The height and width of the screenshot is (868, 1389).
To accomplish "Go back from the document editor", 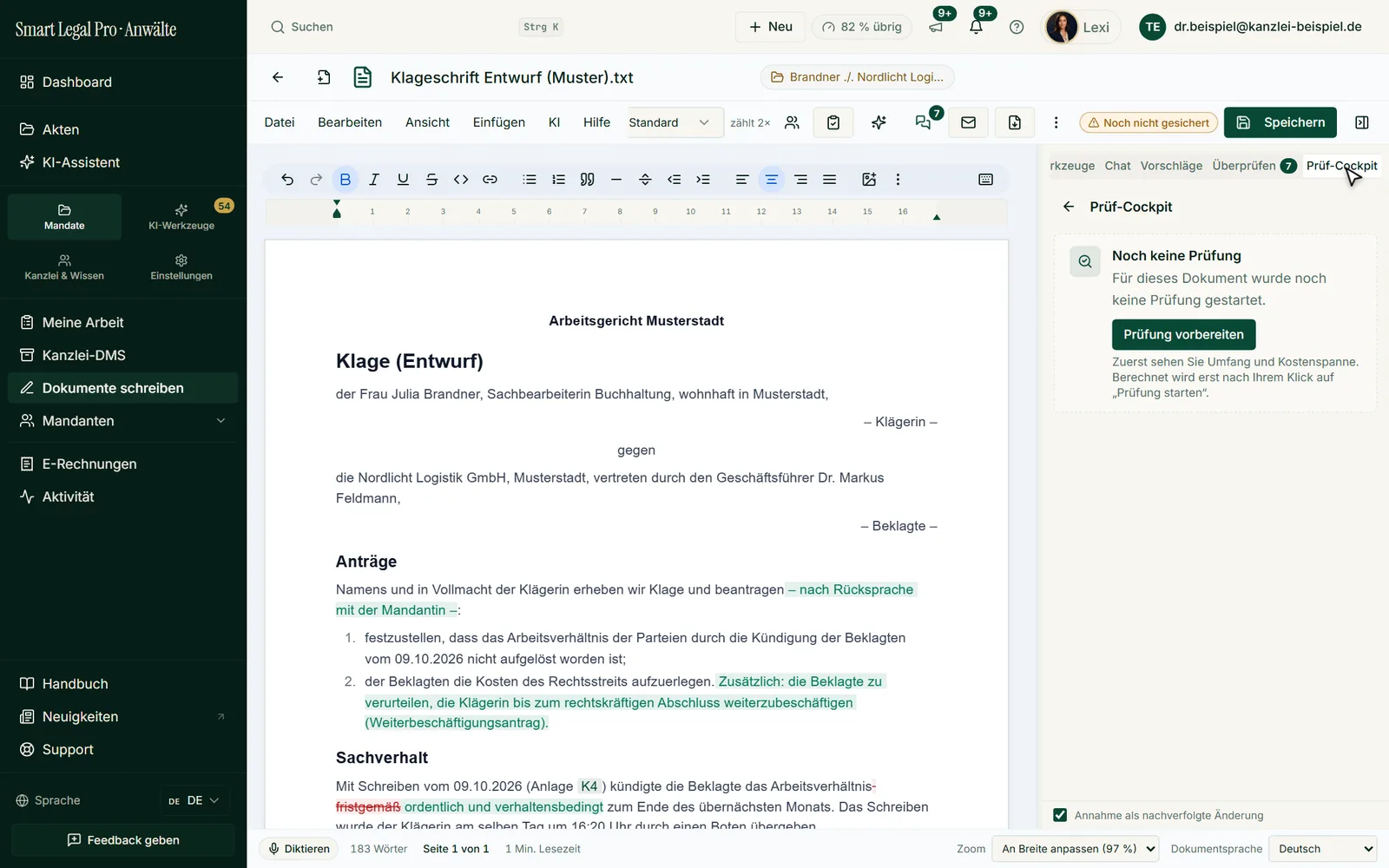I will click(x=278, y=77).
